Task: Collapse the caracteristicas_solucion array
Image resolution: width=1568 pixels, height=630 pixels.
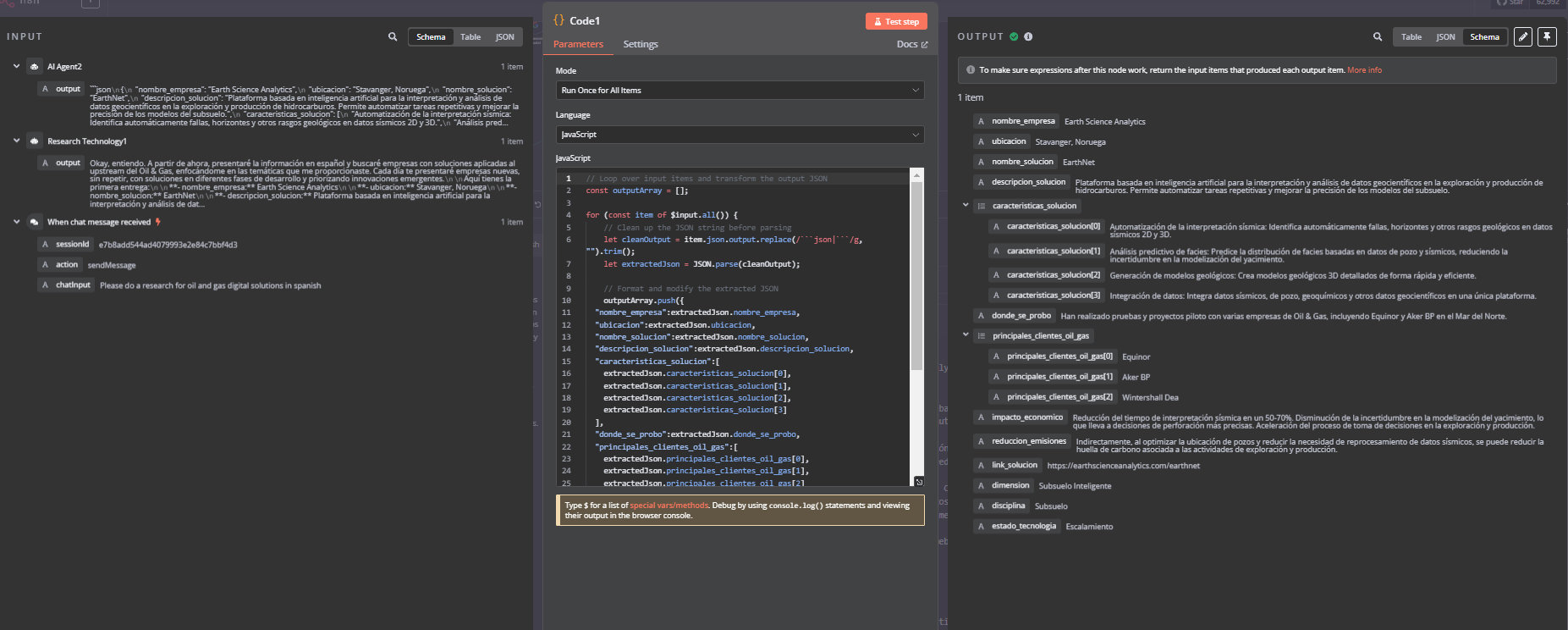Action: pos(966,205)
